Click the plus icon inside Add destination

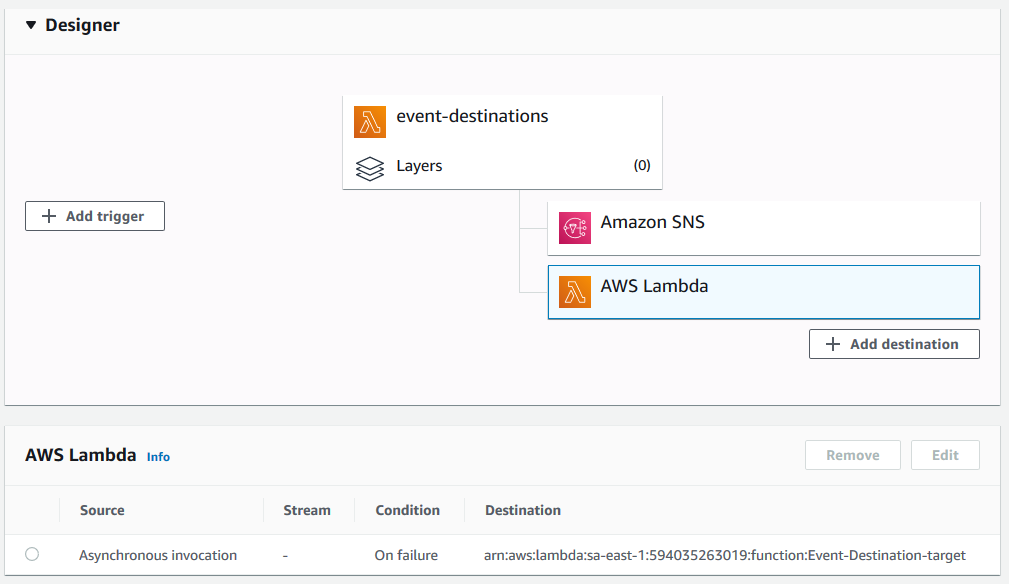click(832, 343)
